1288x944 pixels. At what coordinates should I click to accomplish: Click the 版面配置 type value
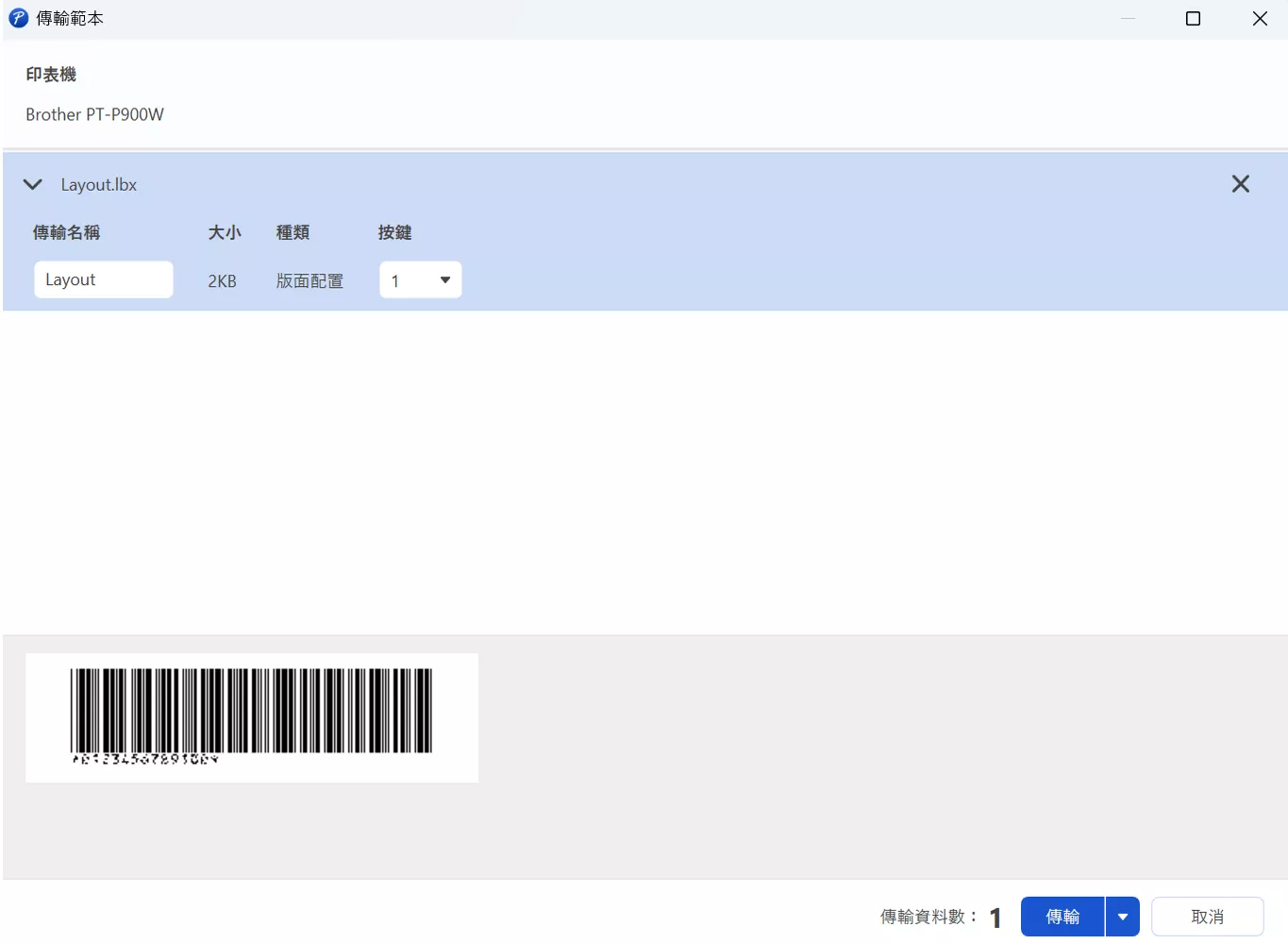(x=309, y=281)
